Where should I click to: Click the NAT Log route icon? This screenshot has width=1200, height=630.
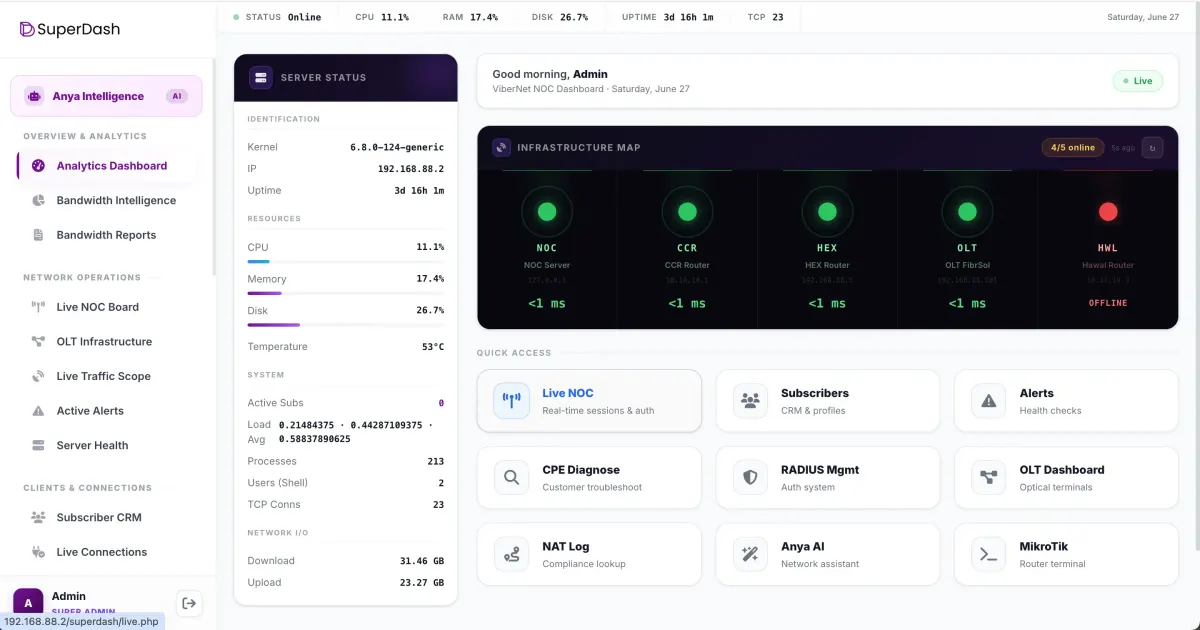click(511, 555)
